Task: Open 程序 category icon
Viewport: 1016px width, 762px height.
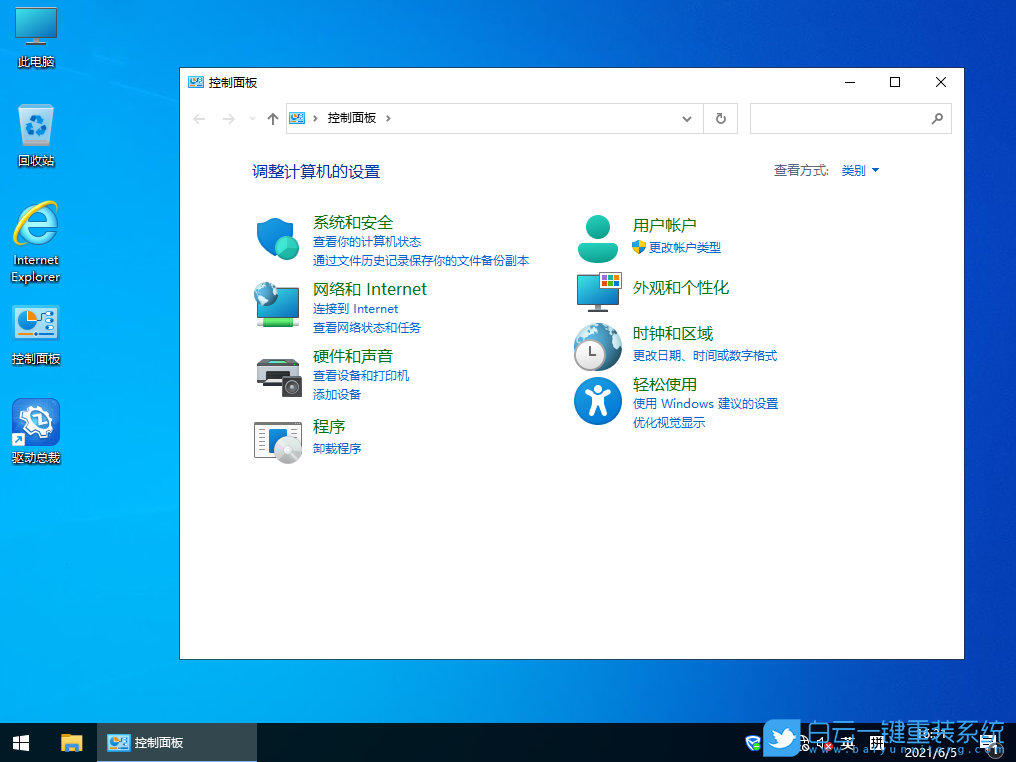Action: [x=277, y=441]
